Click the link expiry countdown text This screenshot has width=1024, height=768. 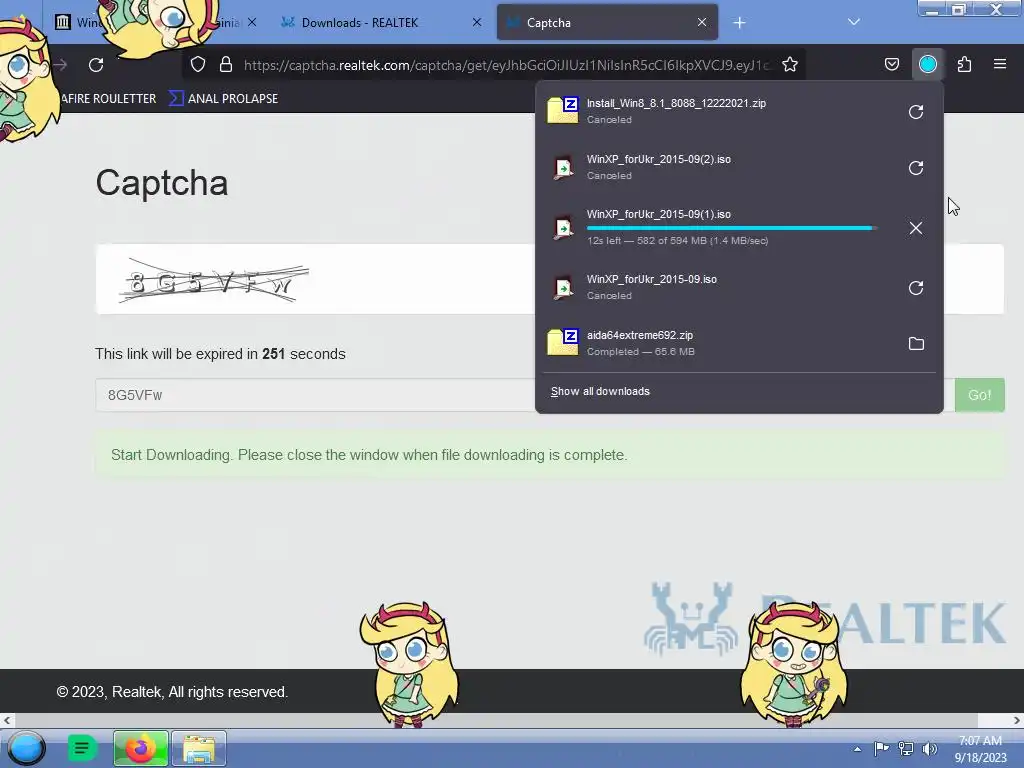(x=220, y=354)
